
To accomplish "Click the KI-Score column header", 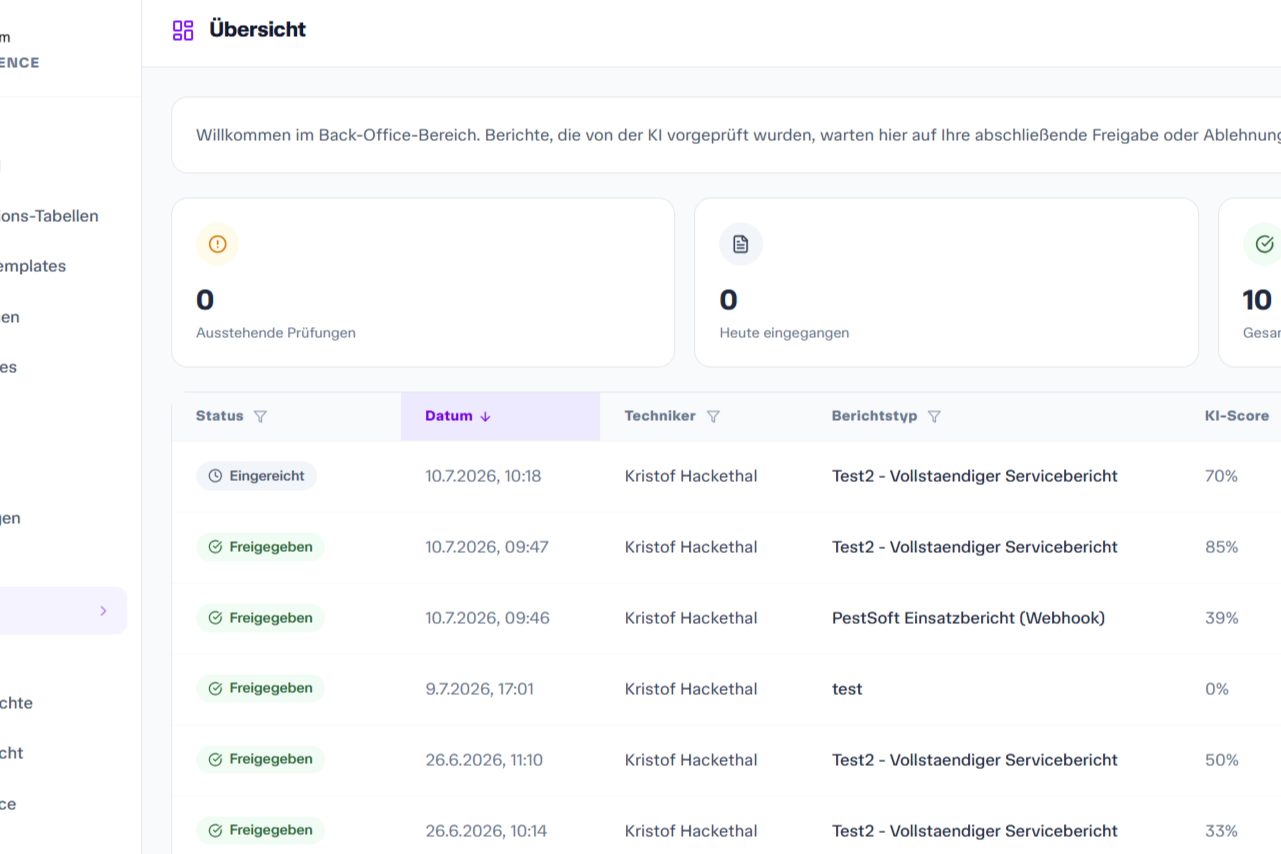I will point(1236,416).
